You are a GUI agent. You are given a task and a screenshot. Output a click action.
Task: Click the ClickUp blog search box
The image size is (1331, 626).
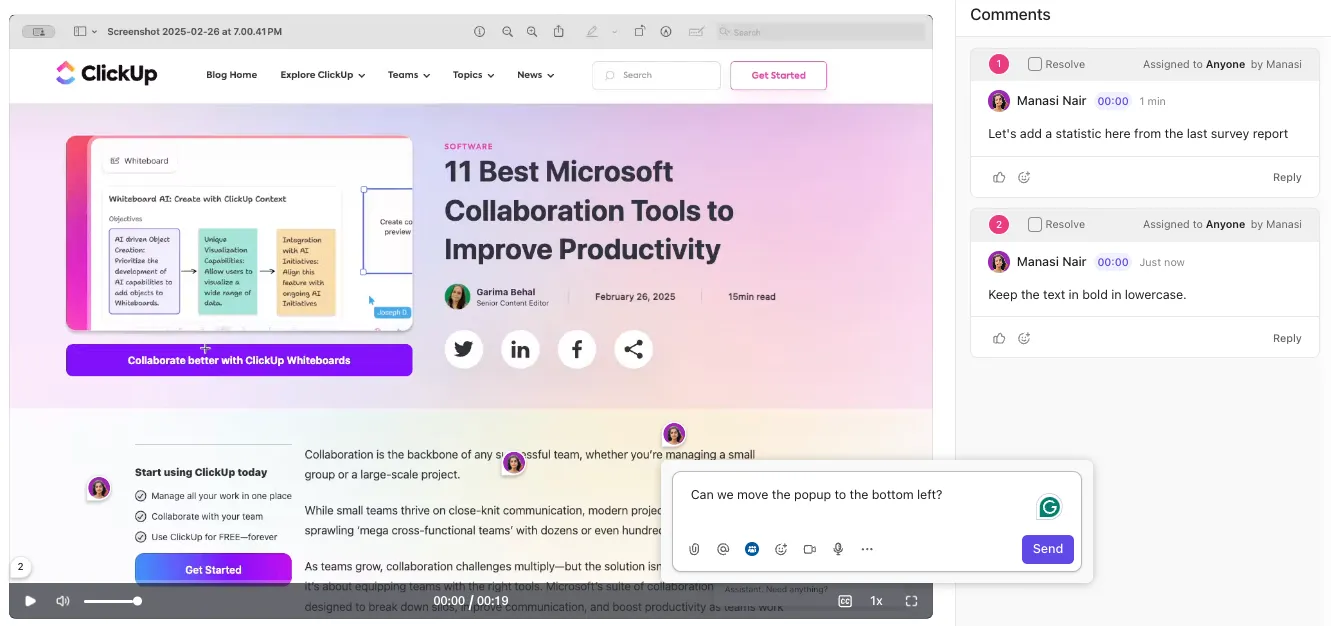656,75
